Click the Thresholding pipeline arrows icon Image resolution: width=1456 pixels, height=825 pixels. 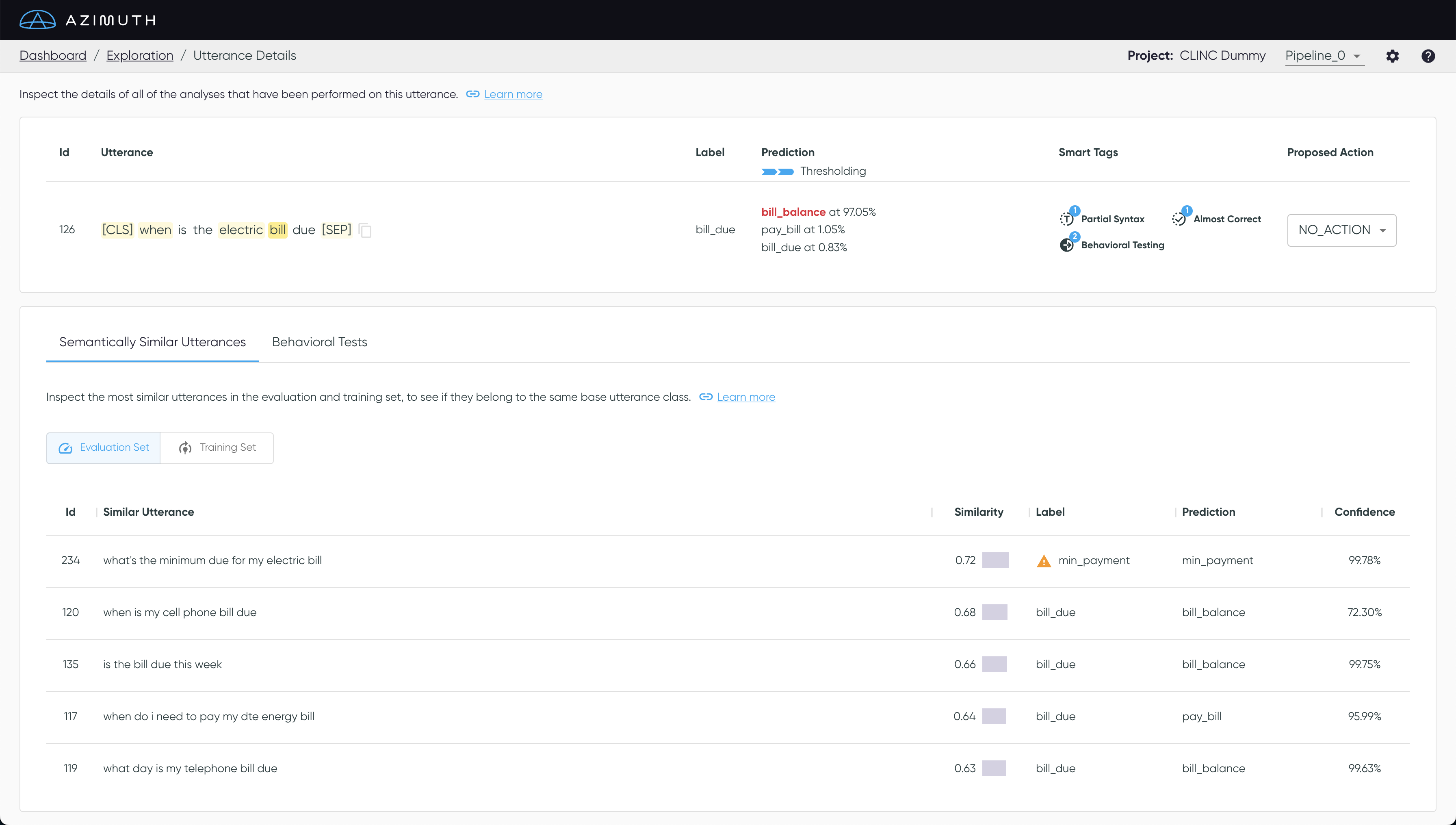click(x=778, y=172)
